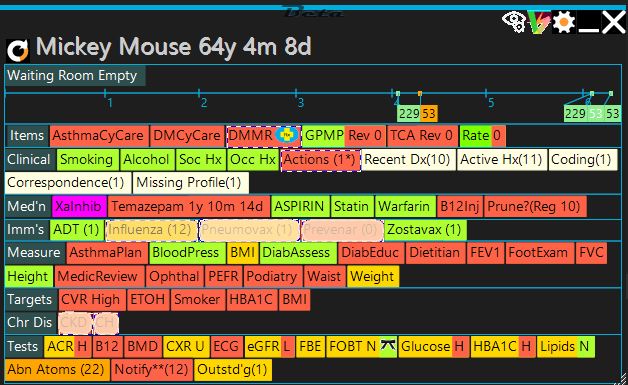Click the blue-yellow badge icon on DMMR
The width and height of the screenshot is (628, 385).
(287, 135)
